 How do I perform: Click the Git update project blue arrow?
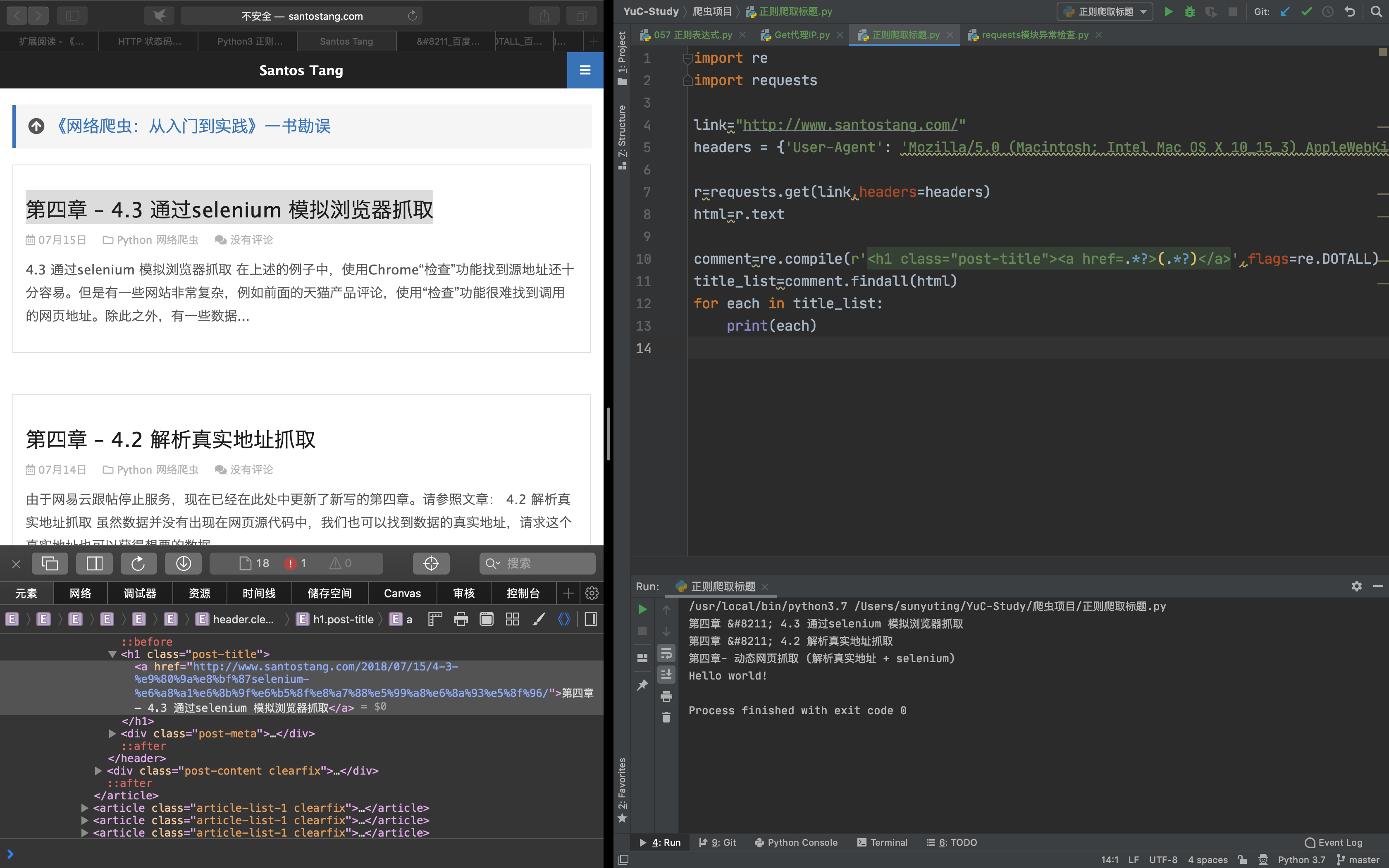point(1284,12)
